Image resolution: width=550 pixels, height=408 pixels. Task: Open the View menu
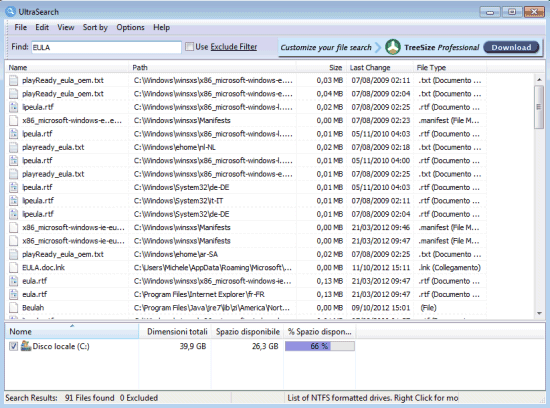(x=66, y=27)
